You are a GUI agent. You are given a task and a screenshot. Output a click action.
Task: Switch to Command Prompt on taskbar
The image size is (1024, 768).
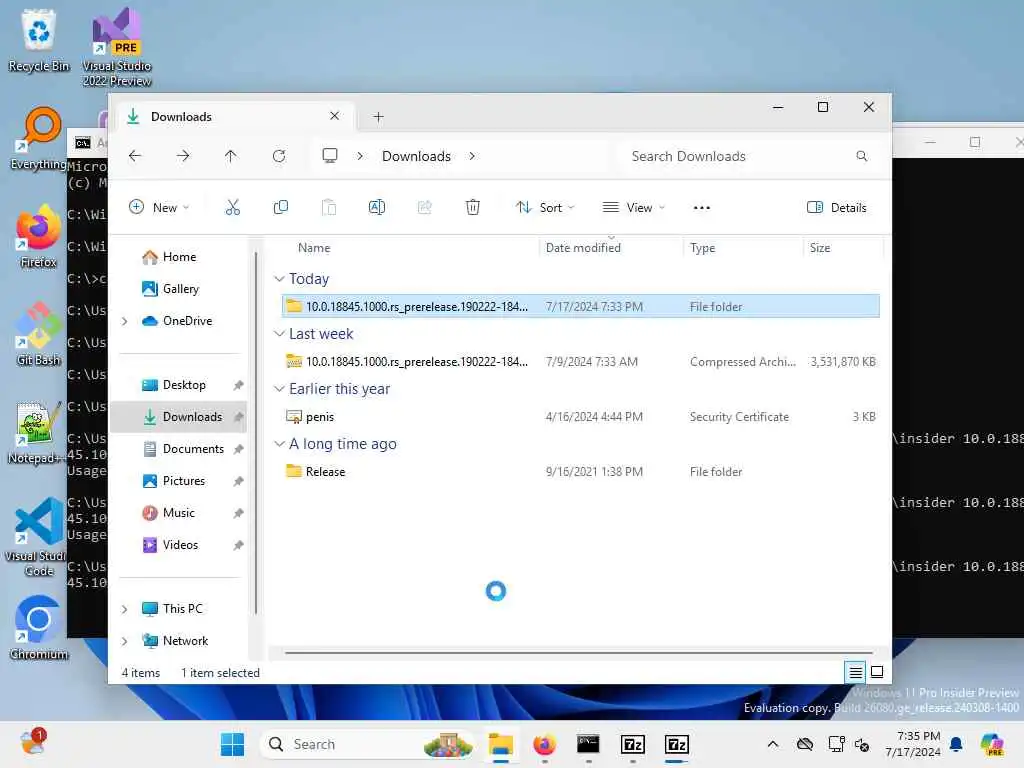point(588,744)
